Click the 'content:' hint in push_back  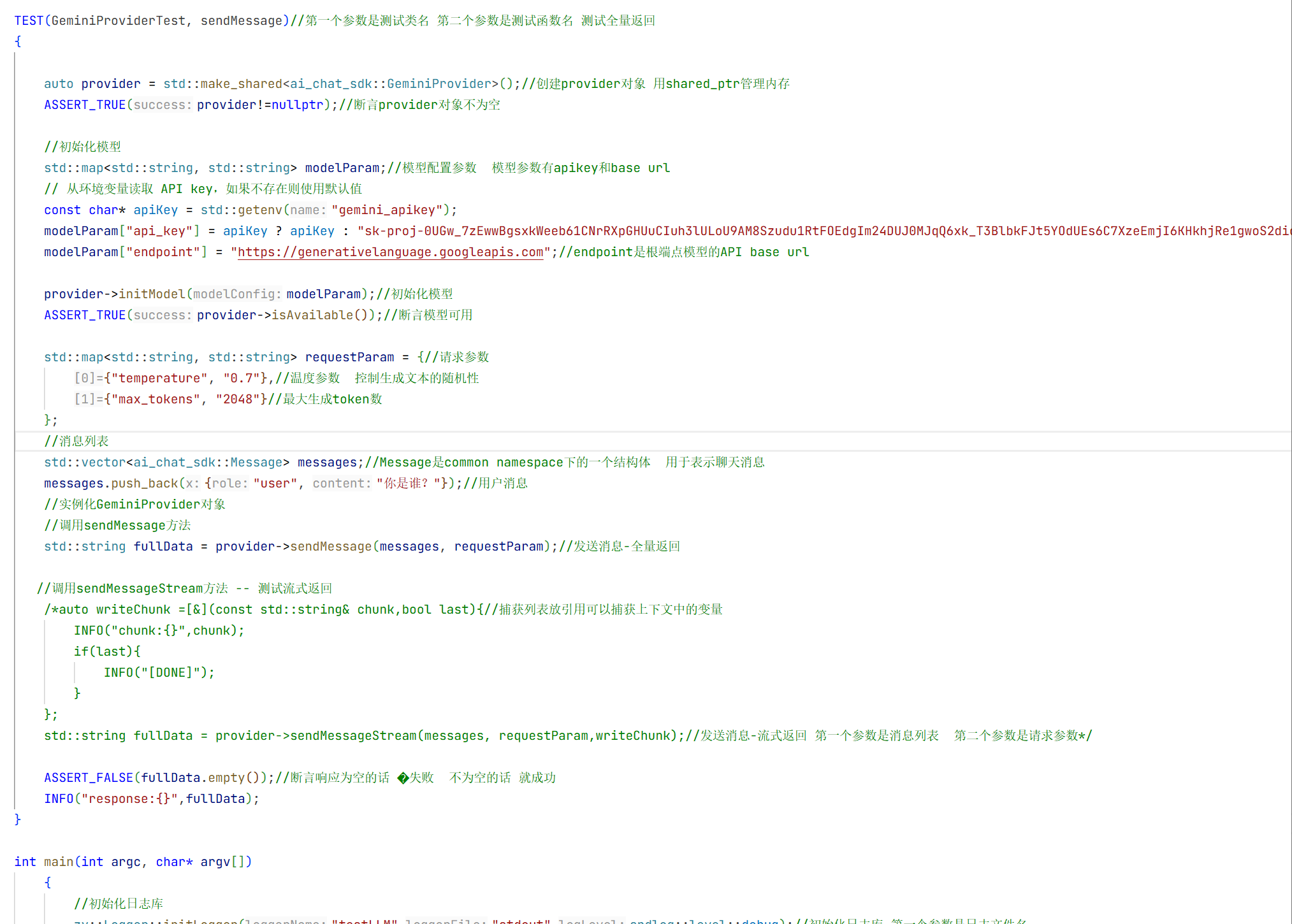point(342,484)
